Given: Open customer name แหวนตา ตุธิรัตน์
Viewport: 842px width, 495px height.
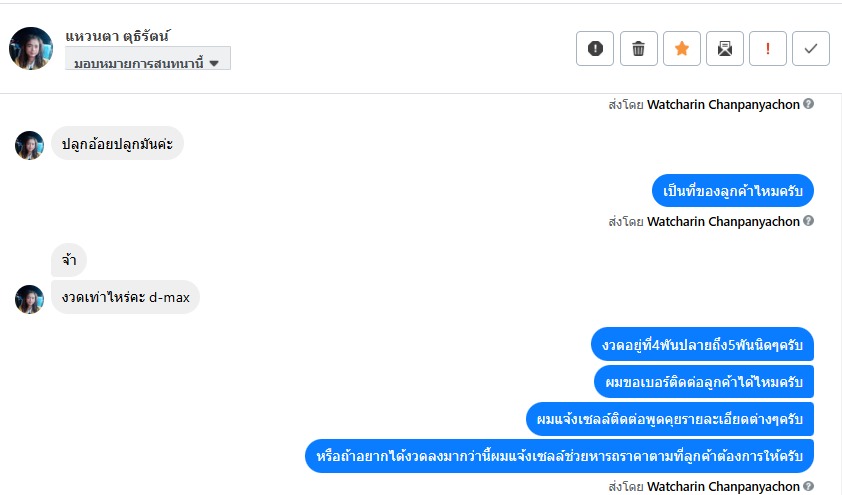Looking at the screenshot, I should tap(118, 36).
